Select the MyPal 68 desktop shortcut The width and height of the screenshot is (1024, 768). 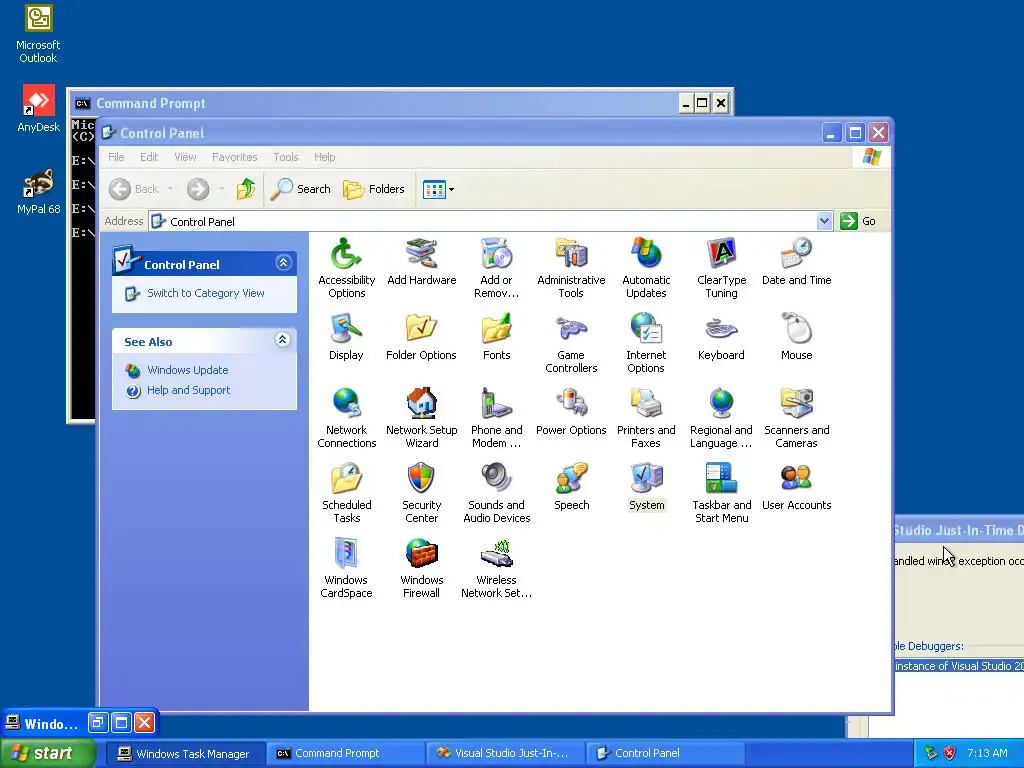[x=39, y=191]
